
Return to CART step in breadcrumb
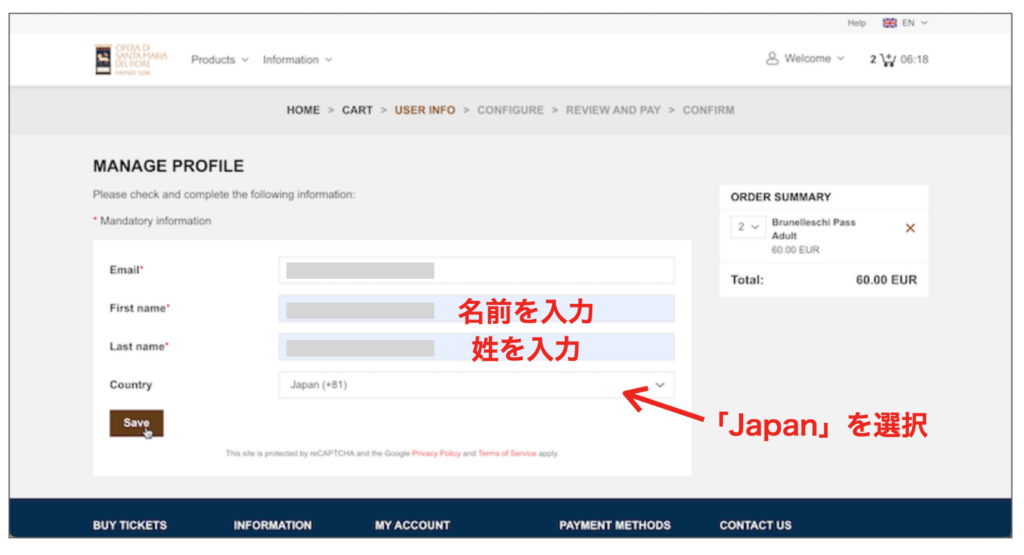(x=357, y=110)
